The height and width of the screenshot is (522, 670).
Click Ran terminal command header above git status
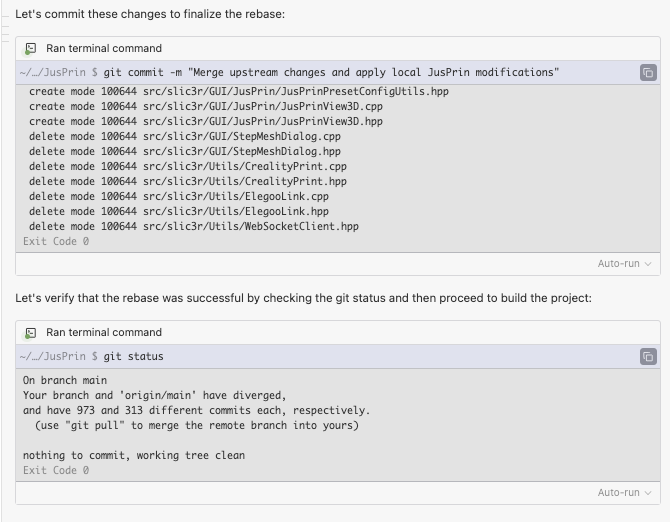pyautogui.click(x=104, y=332)
